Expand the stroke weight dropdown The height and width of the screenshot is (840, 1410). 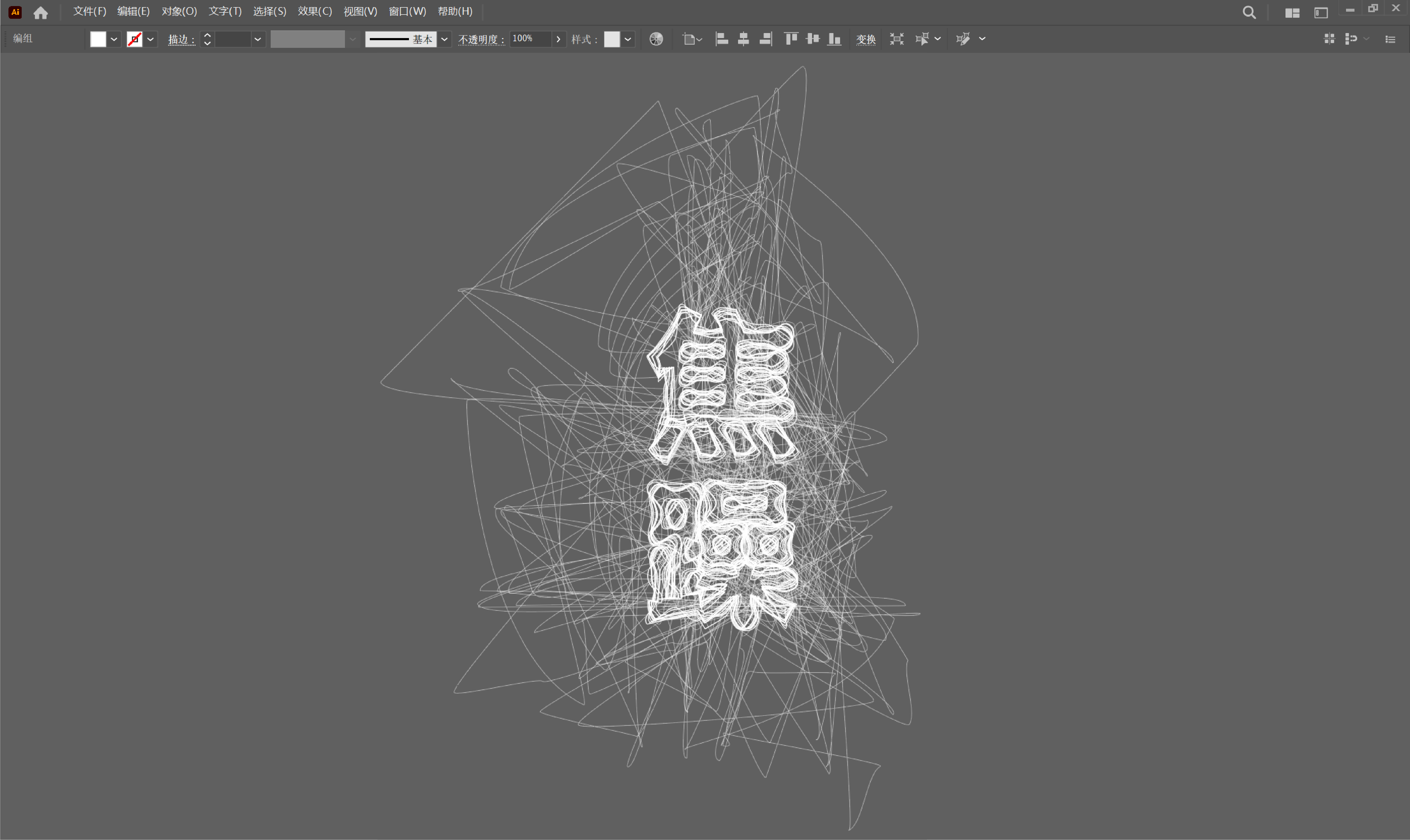[257, 39]
